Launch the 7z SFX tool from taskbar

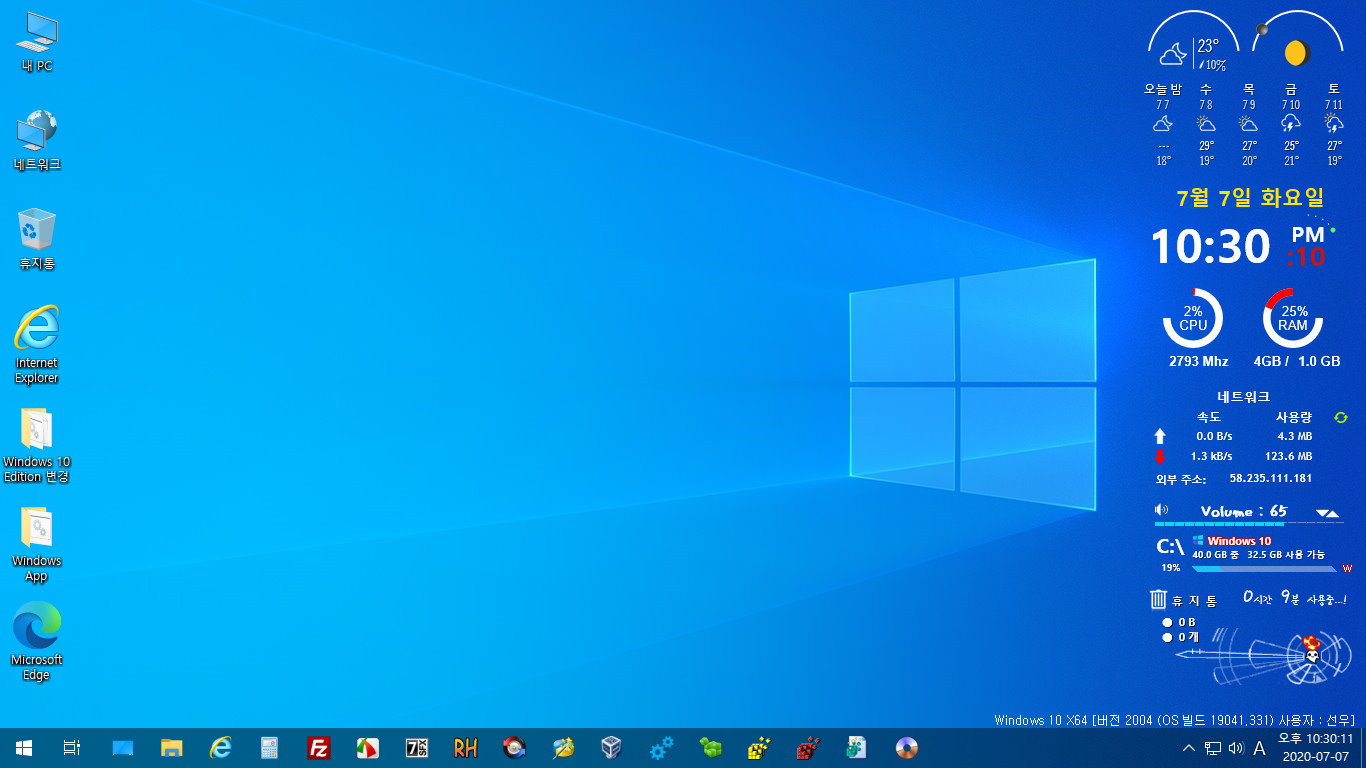[417, 748]
